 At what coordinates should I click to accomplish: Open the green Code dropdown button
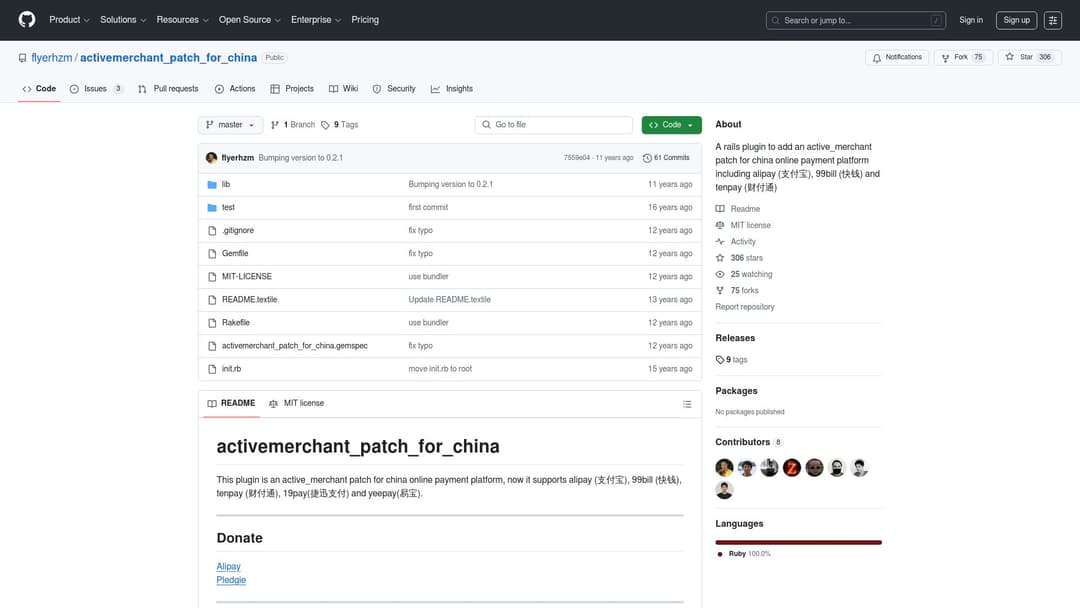point(672,125)
